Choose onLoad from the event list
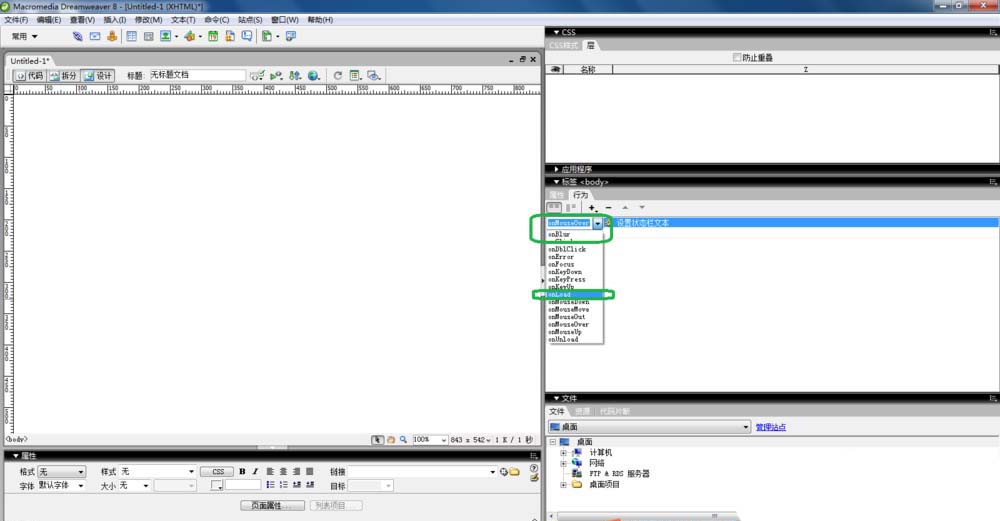The width and height of the screenshot is (1000, 521). [x=566, y=294]
